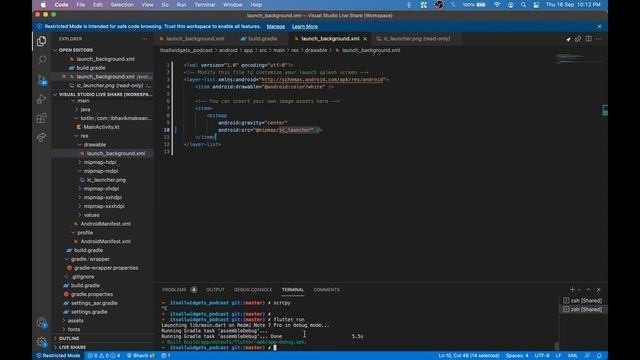
Task: Close launch_background.xml in Open Editors
Action: (x=64, y=76)
